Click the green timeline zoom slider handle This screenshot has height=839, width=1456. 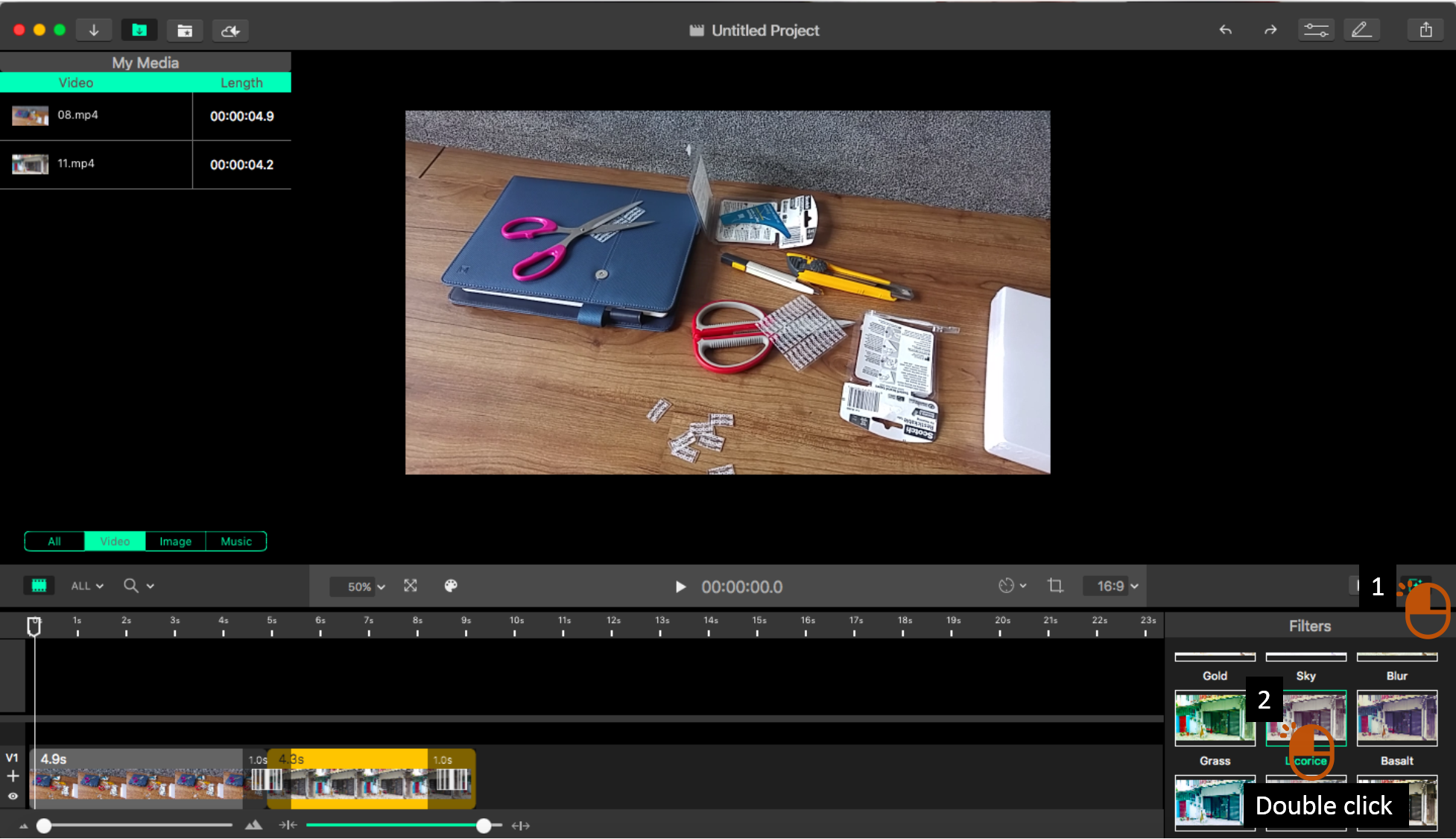pyautogui.click(x=484, y=826)
